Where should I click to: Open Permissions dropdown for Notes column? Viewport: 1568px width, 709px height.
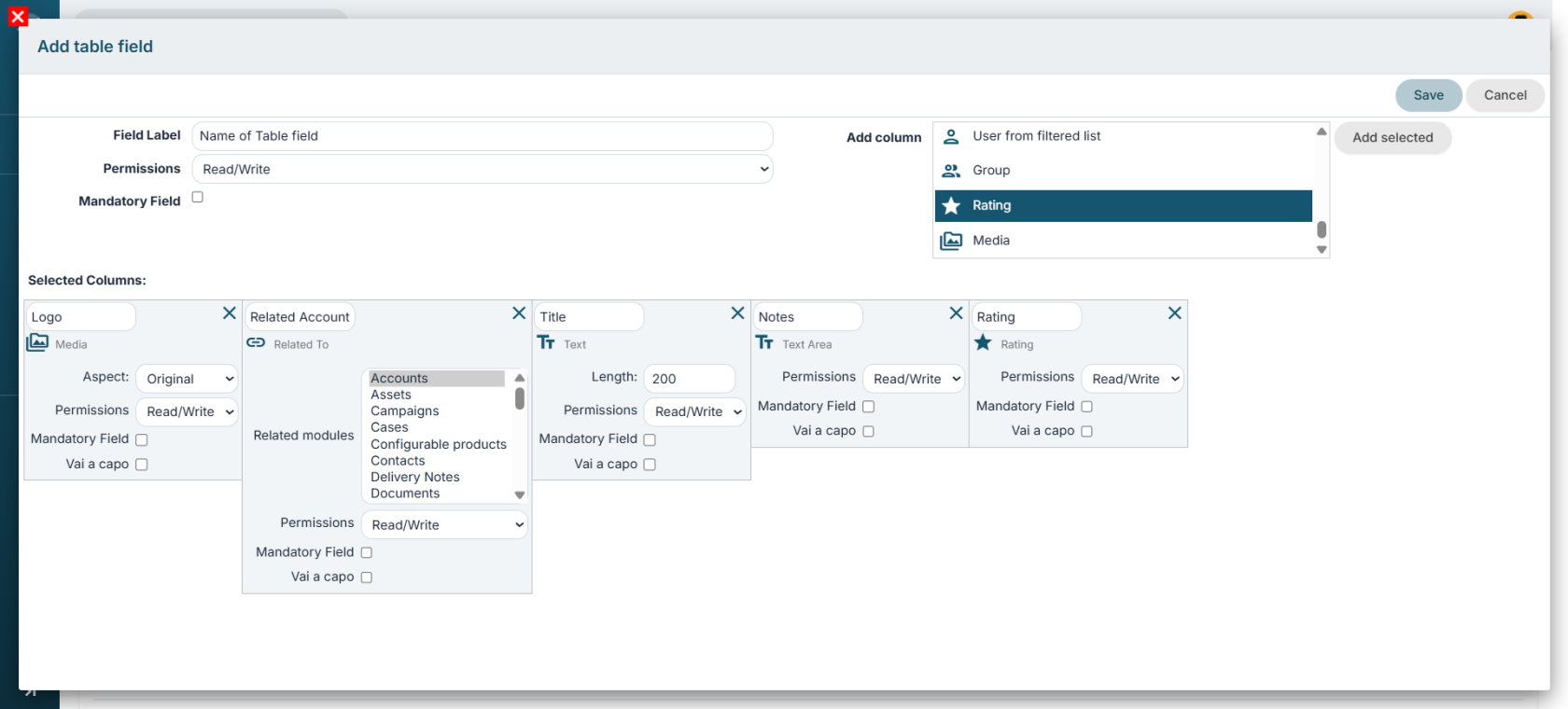tap(913, 379)
